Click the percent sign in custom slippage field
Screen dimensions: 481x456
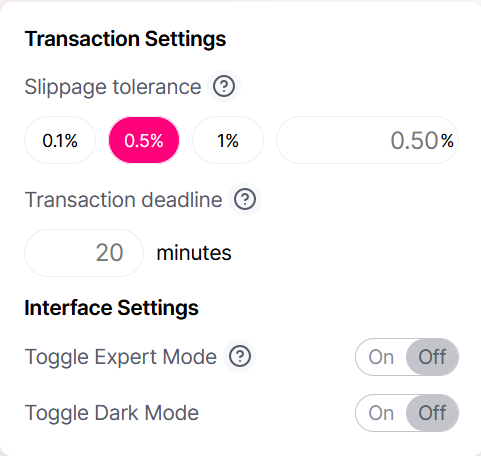point(447,141)
